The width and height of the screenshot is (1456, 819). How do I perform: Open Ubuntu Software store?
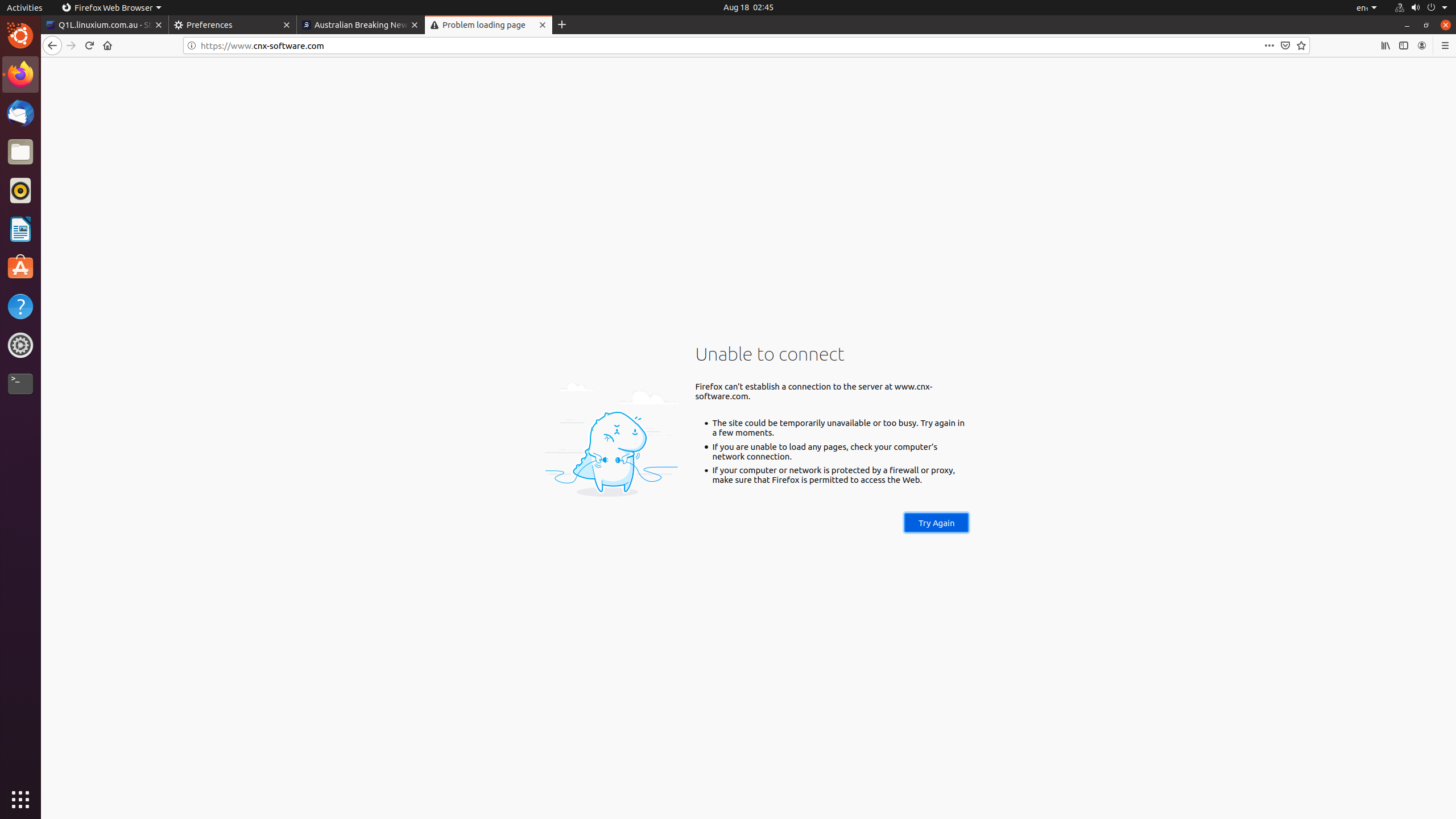tap(20, 268)
